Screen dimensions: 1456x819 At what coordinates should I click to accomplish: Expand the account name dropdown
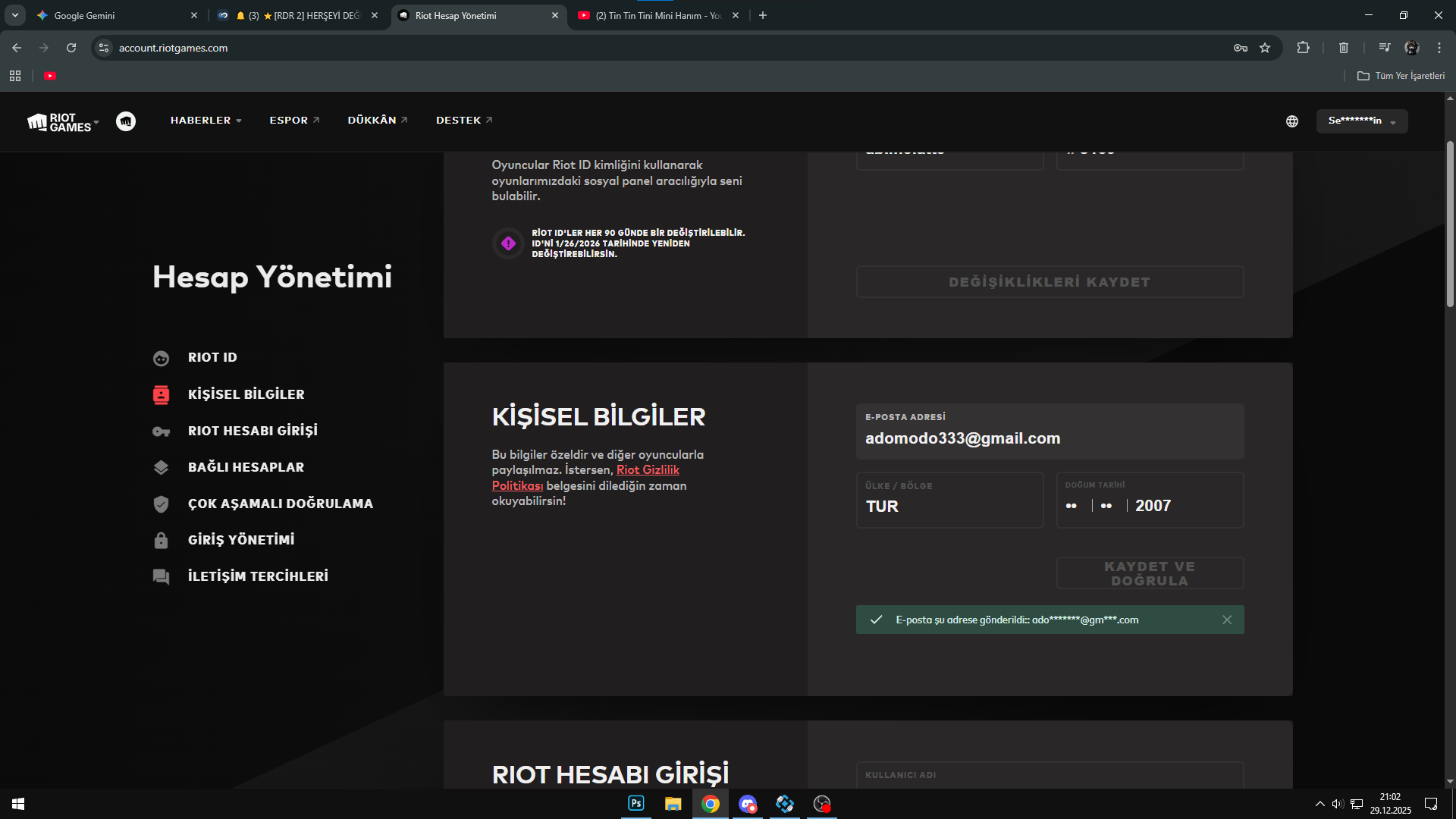[1362, 121]
